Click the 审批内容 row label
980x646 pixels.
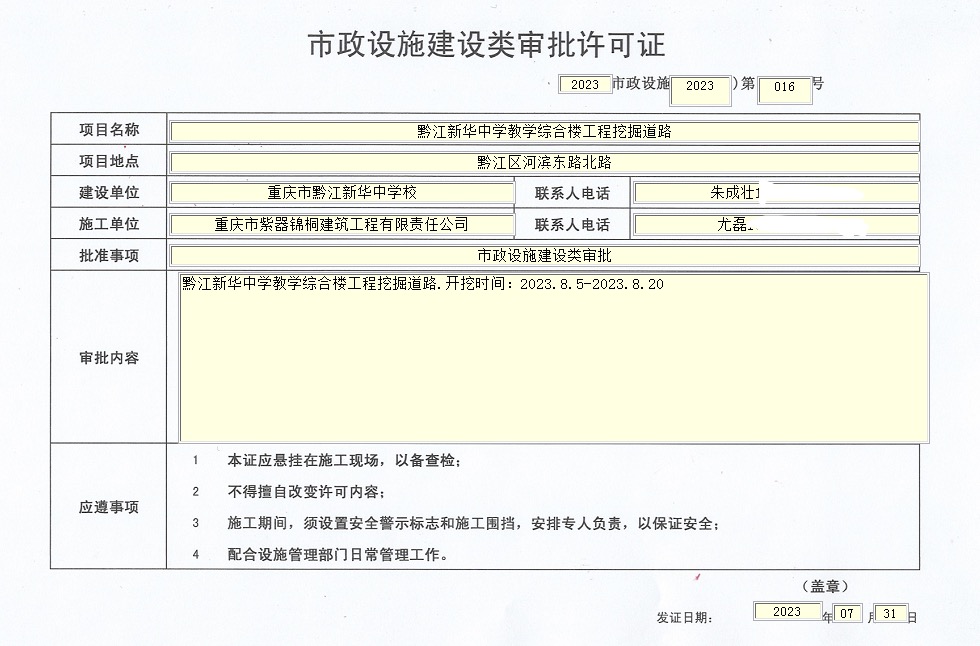pos(109,358)
